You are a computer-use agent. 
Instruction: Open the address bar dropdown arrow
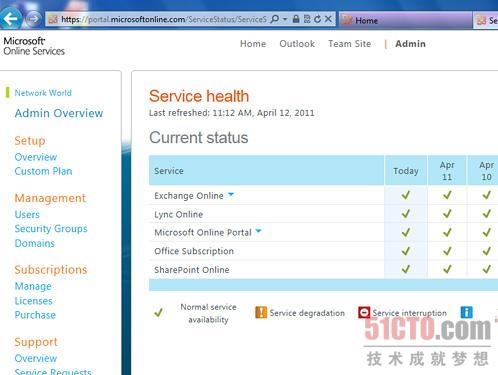285,19
